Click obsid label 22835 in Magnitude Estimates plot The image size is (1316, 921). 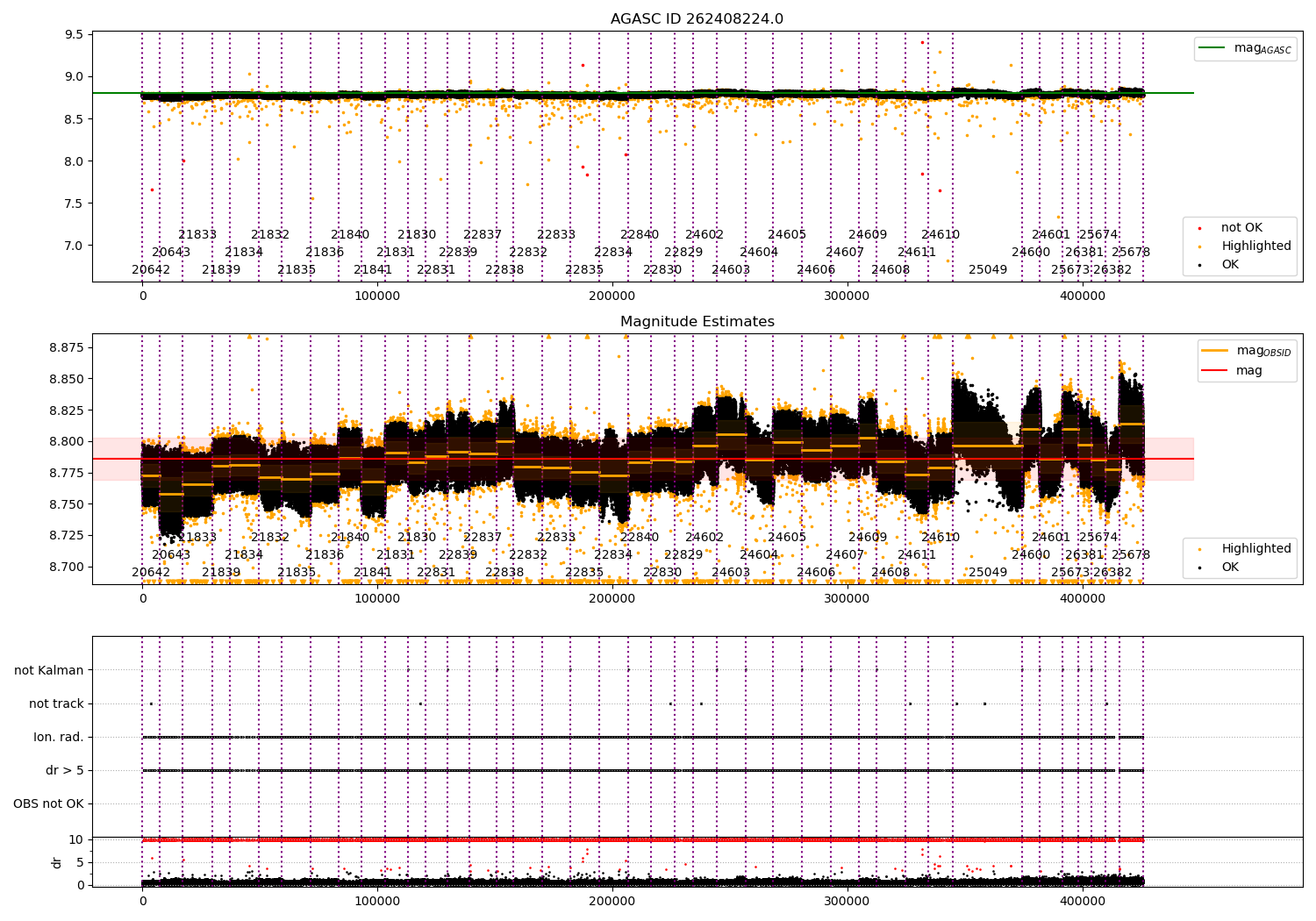click(584, 573)
